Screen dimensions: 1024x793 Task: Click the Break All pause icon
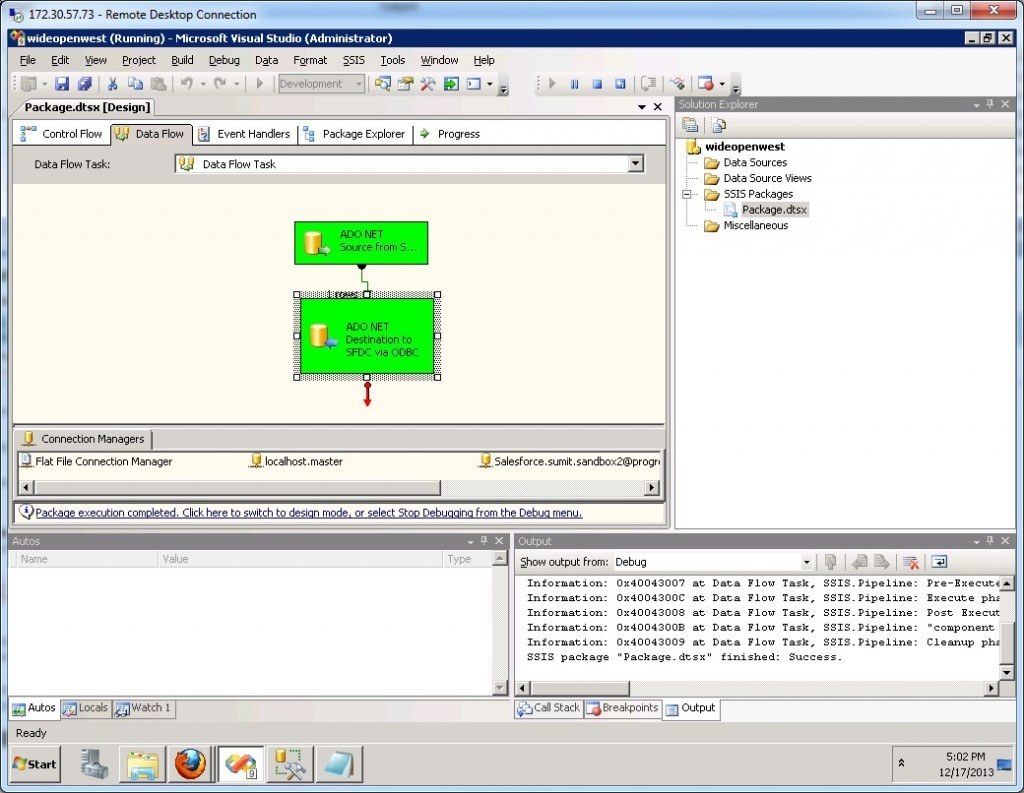pyautogui.click(x=575, y=84)
